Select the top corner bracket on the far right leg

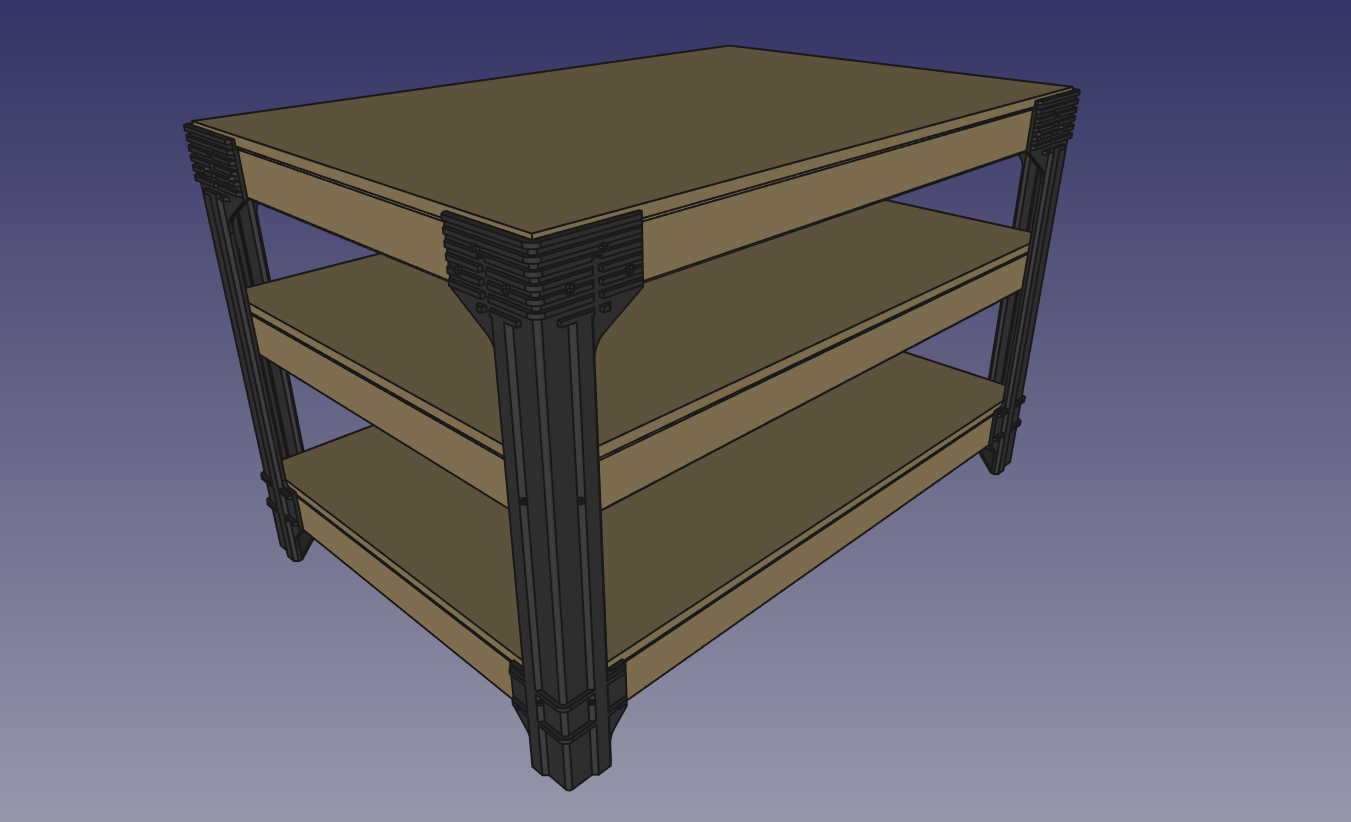(1053, 120)
